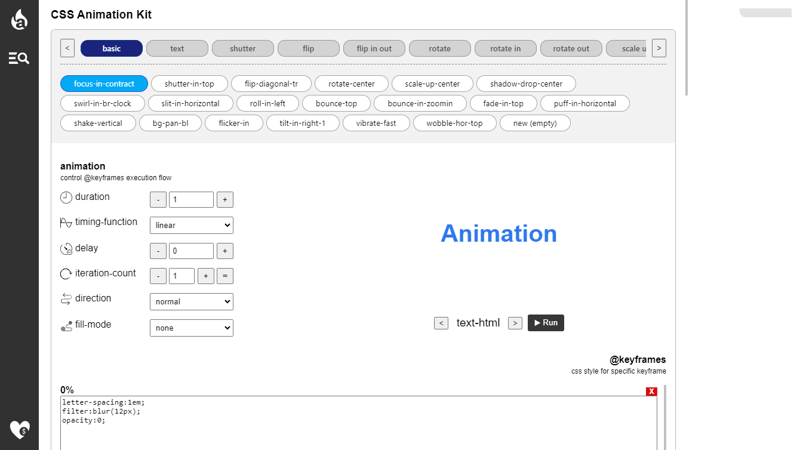This screenshot has width=800, height=450.
Task: Click the delay timer icon
Action: pos(66,249)
